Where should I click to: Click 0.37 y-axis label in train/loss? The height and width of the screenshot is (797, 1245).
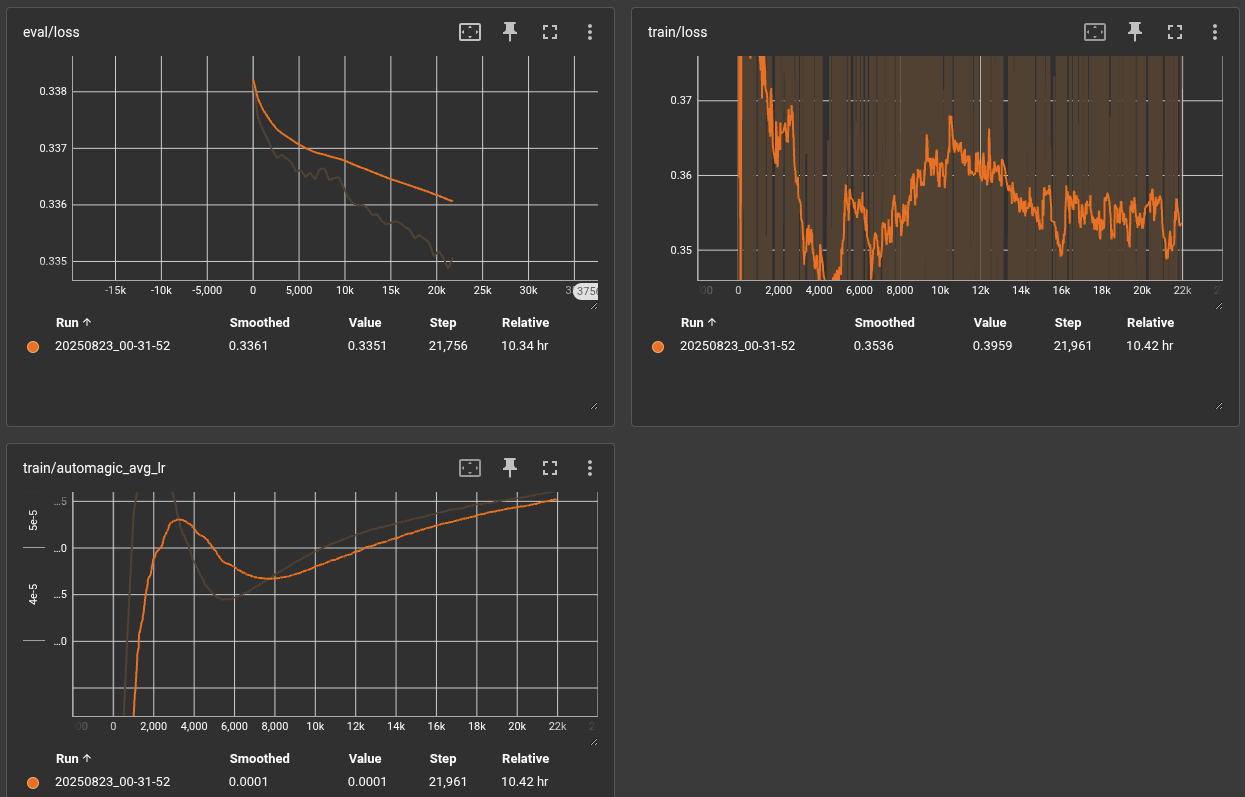click(x=681, y=100)
